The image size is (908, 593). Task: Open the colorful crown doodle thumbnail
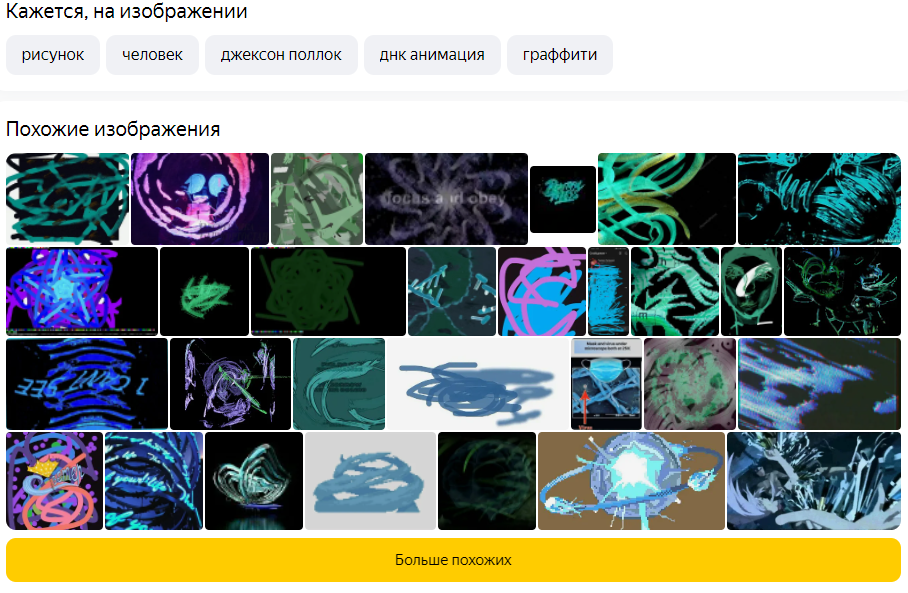point(54,481)
